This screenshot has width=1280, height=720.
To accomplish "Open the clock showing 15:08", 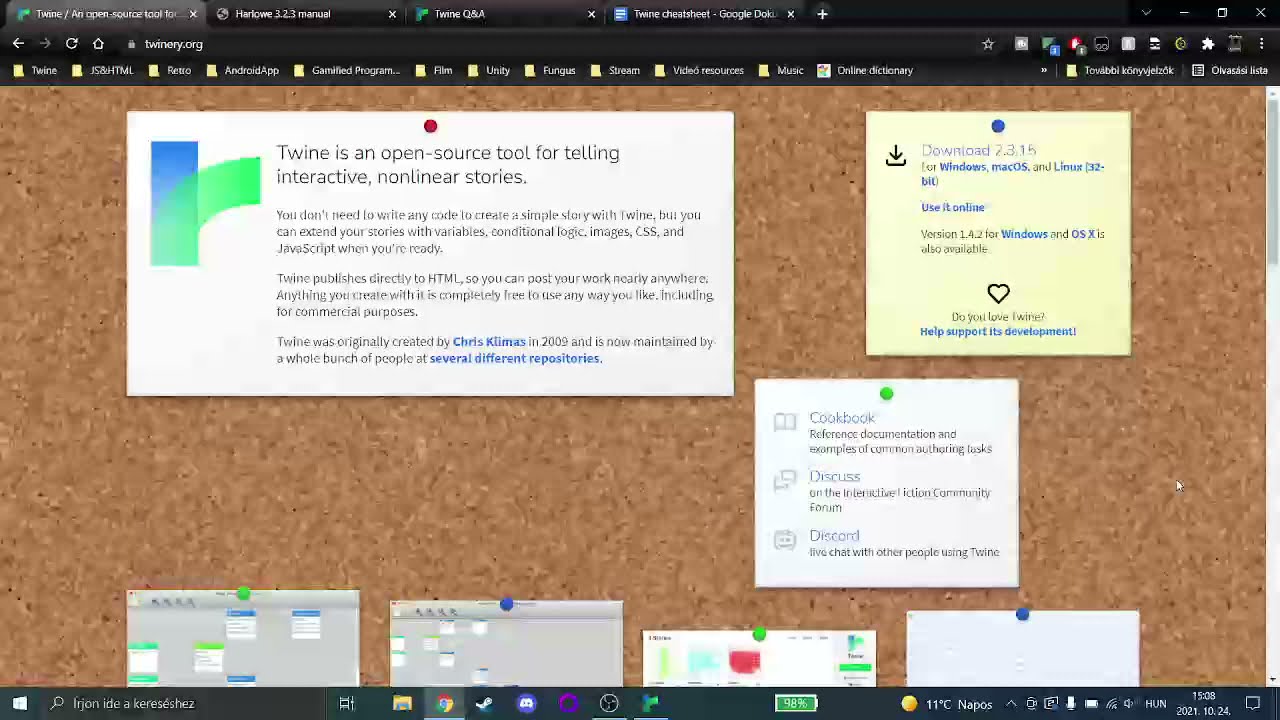I will 1204,704.
